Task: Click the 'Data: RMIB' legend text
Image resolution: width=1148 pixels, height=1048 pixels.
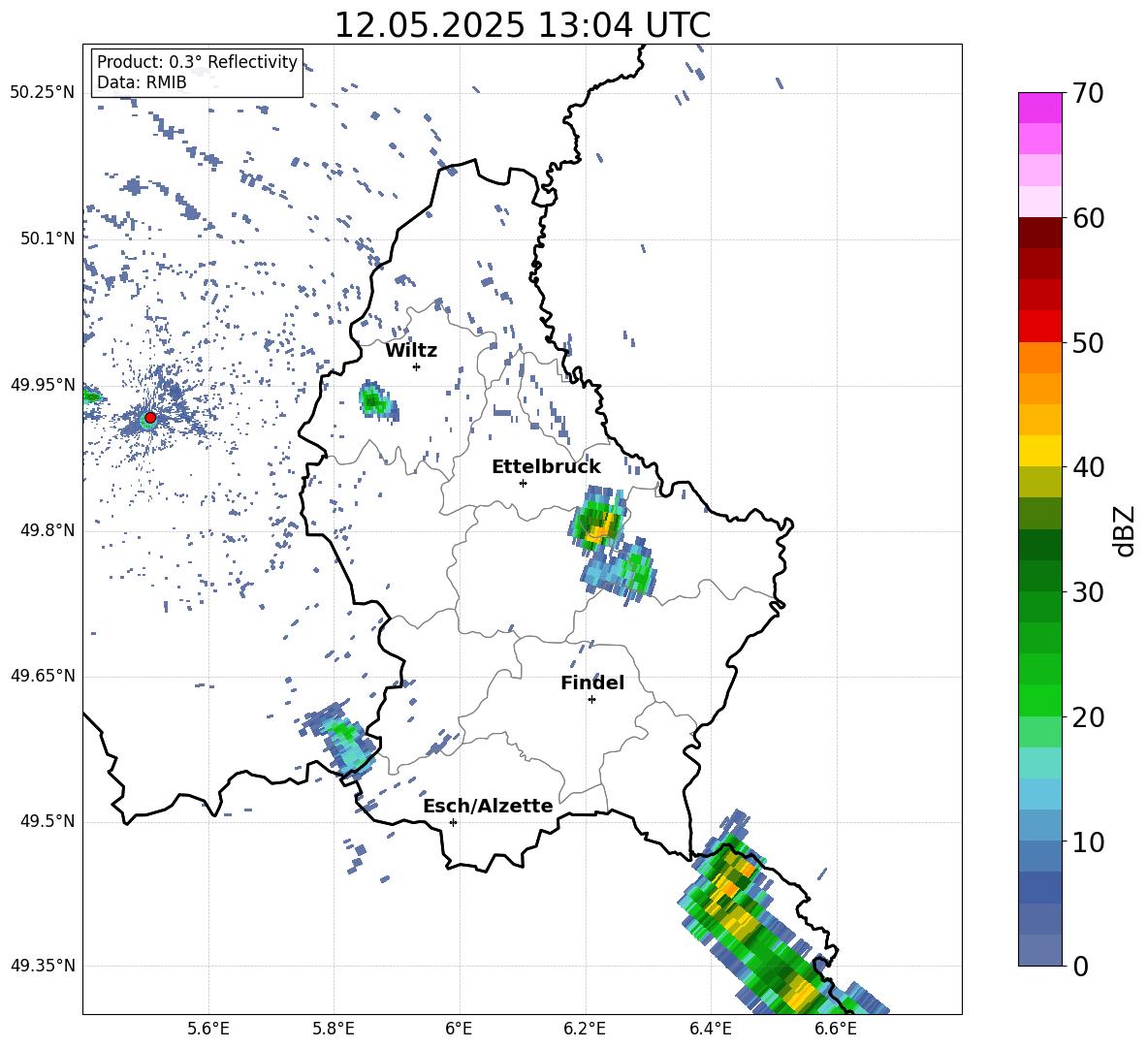Action: pyautogui.click(x=142, y=82)
